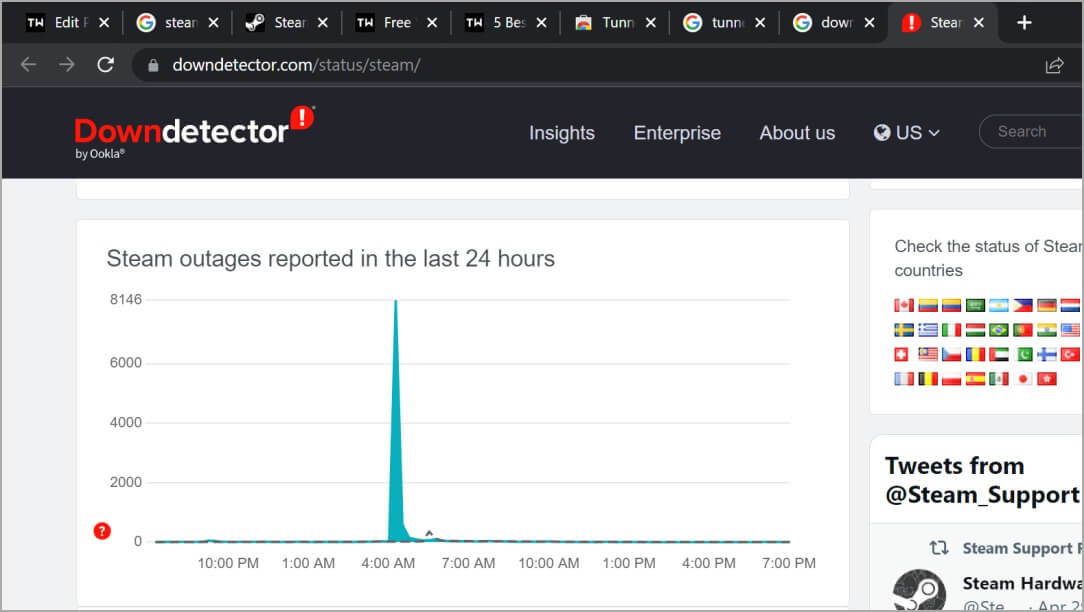Choose the Philippines flag
This screenshot has height=612, width=1084.
pos(1022,306)
